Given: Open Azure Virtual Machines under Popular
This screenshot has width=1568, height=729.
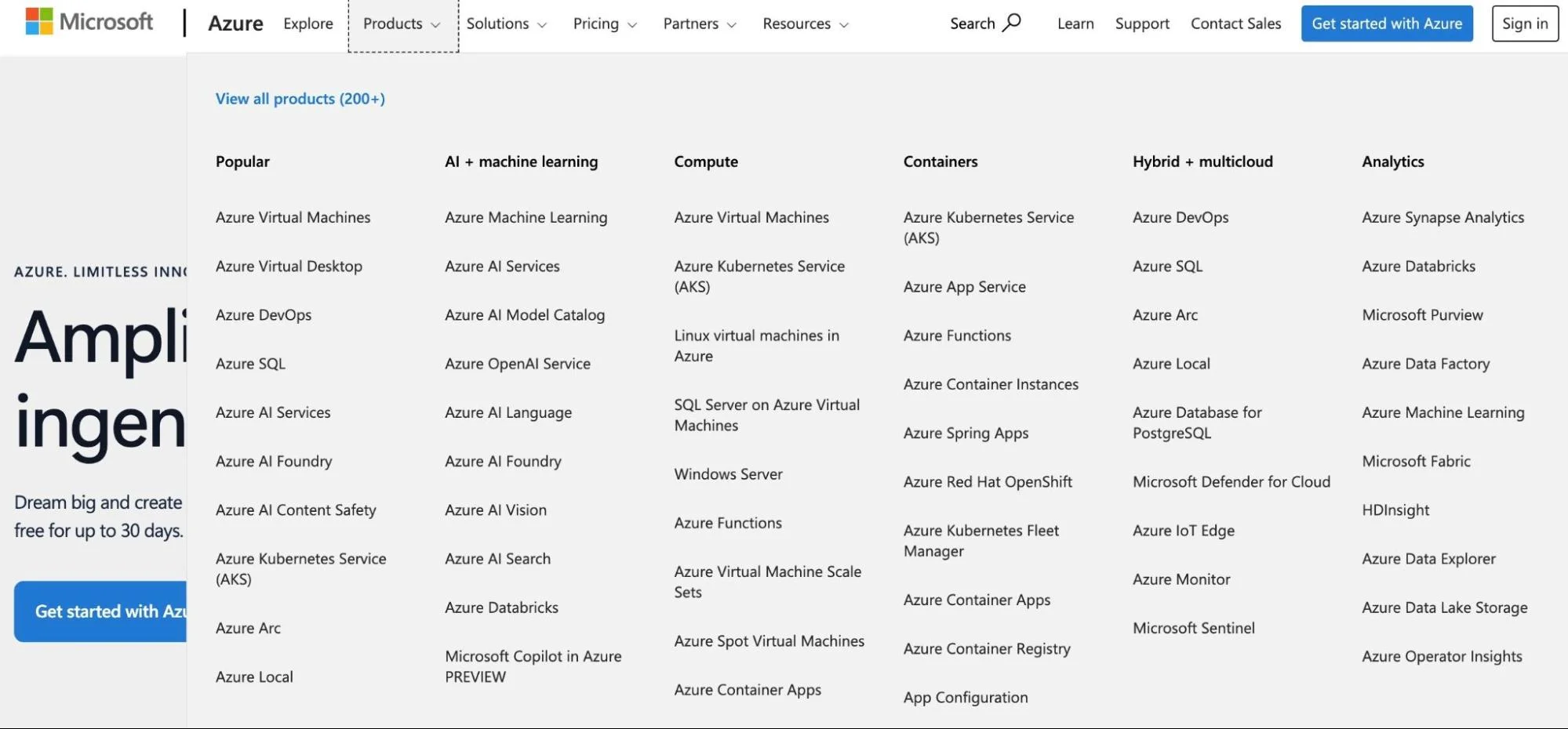Looking at the screenshot, I should pos(293,217).
